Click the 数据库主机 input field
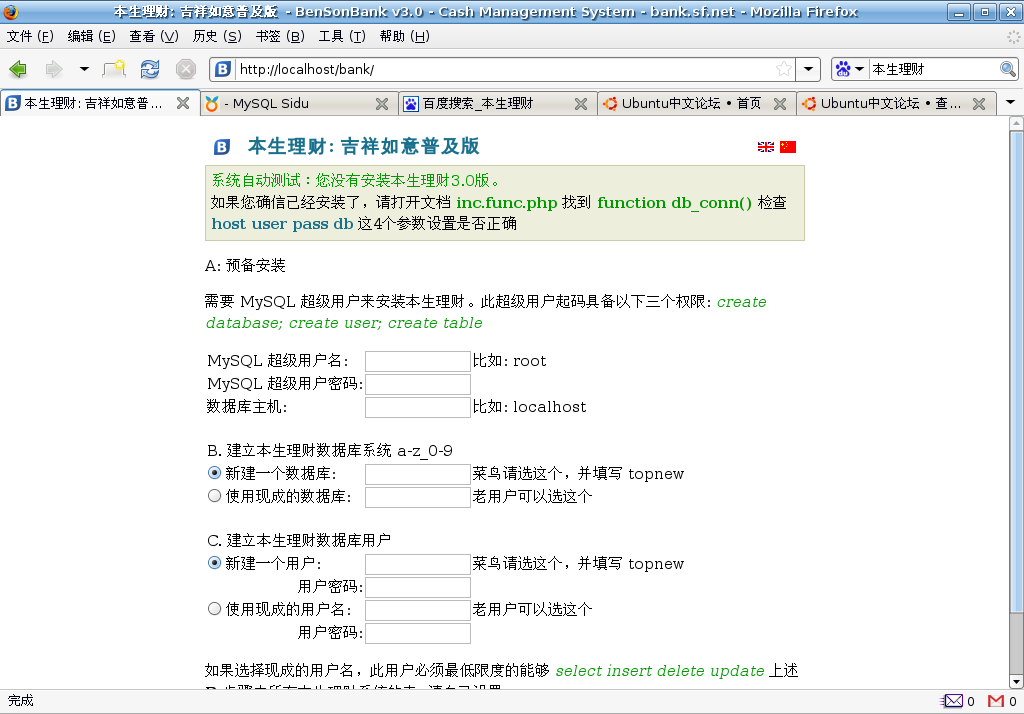Screen dimensions: 1024x714 [x=418, y=407]
